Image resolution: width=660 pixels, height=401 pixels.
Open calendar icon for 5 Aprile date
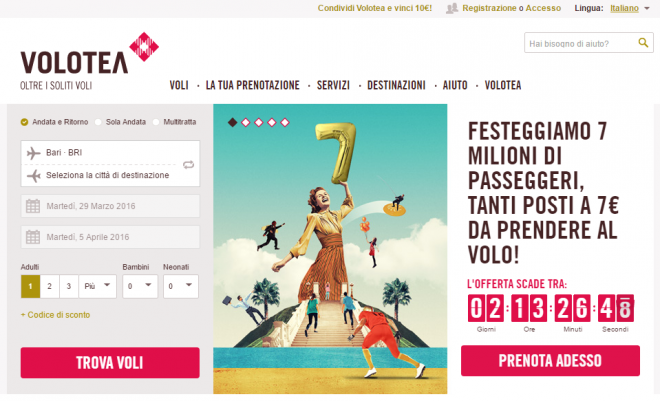pos(33,237)
